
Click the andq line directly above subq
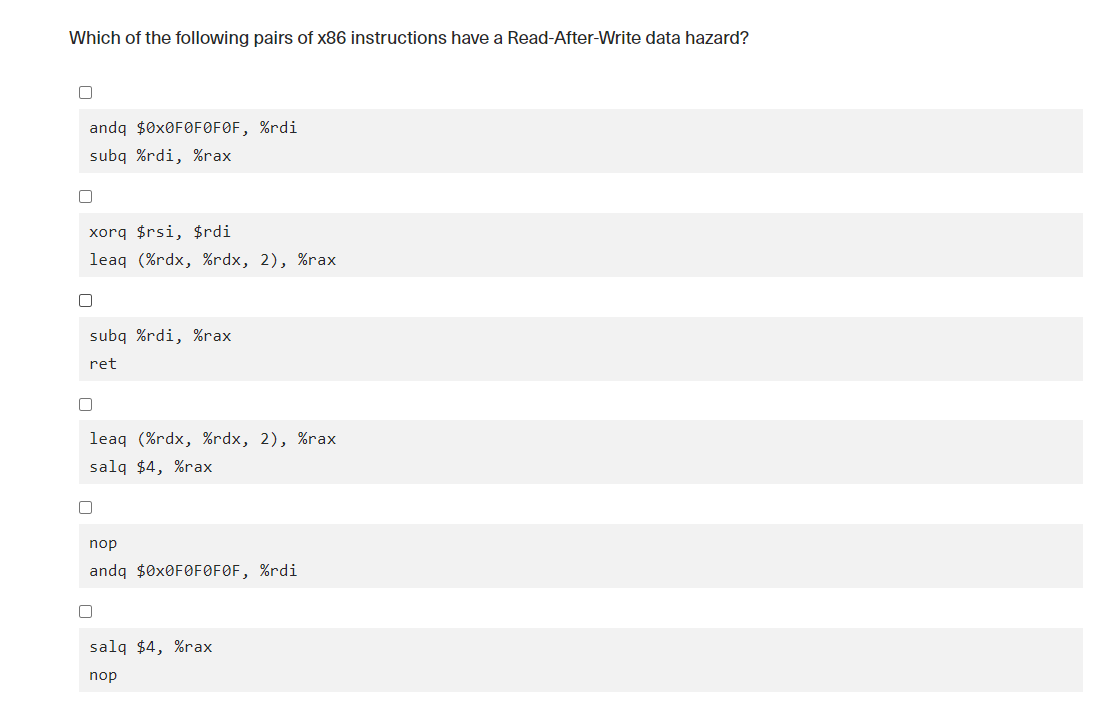193,128
